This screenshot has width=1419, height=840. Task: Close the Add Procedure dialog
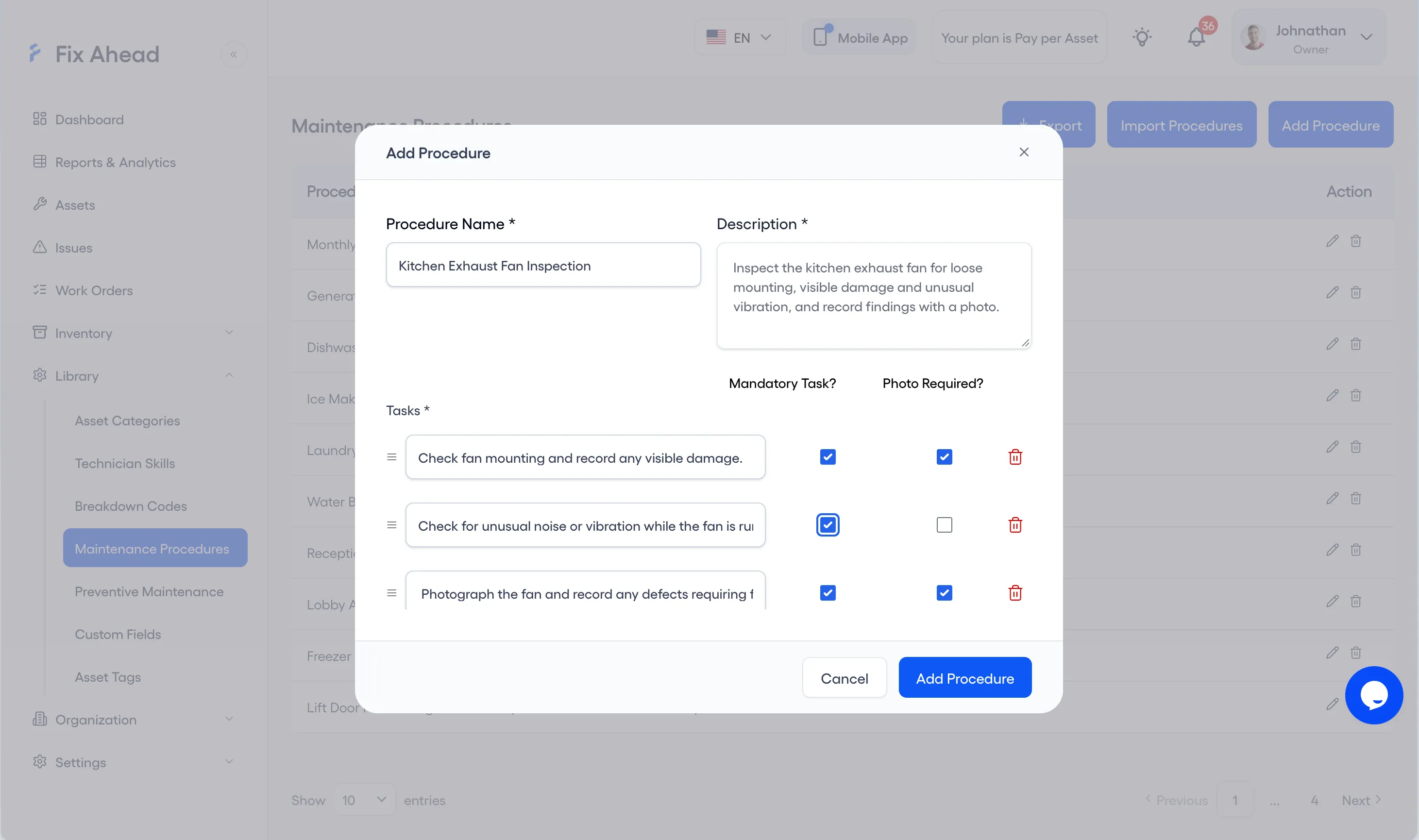(1023, 152)
